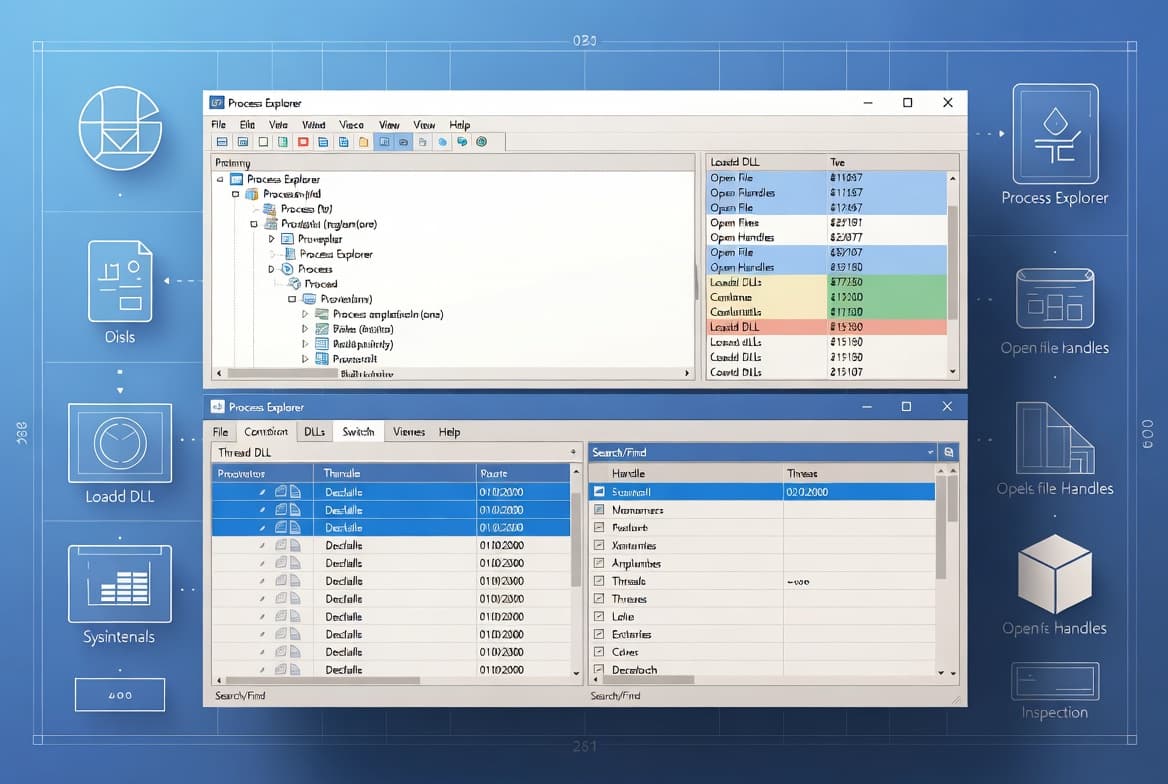Toggle the Cdres checkbox
The width and height of the screenshot is (1168, 784).
click(599, 652)
